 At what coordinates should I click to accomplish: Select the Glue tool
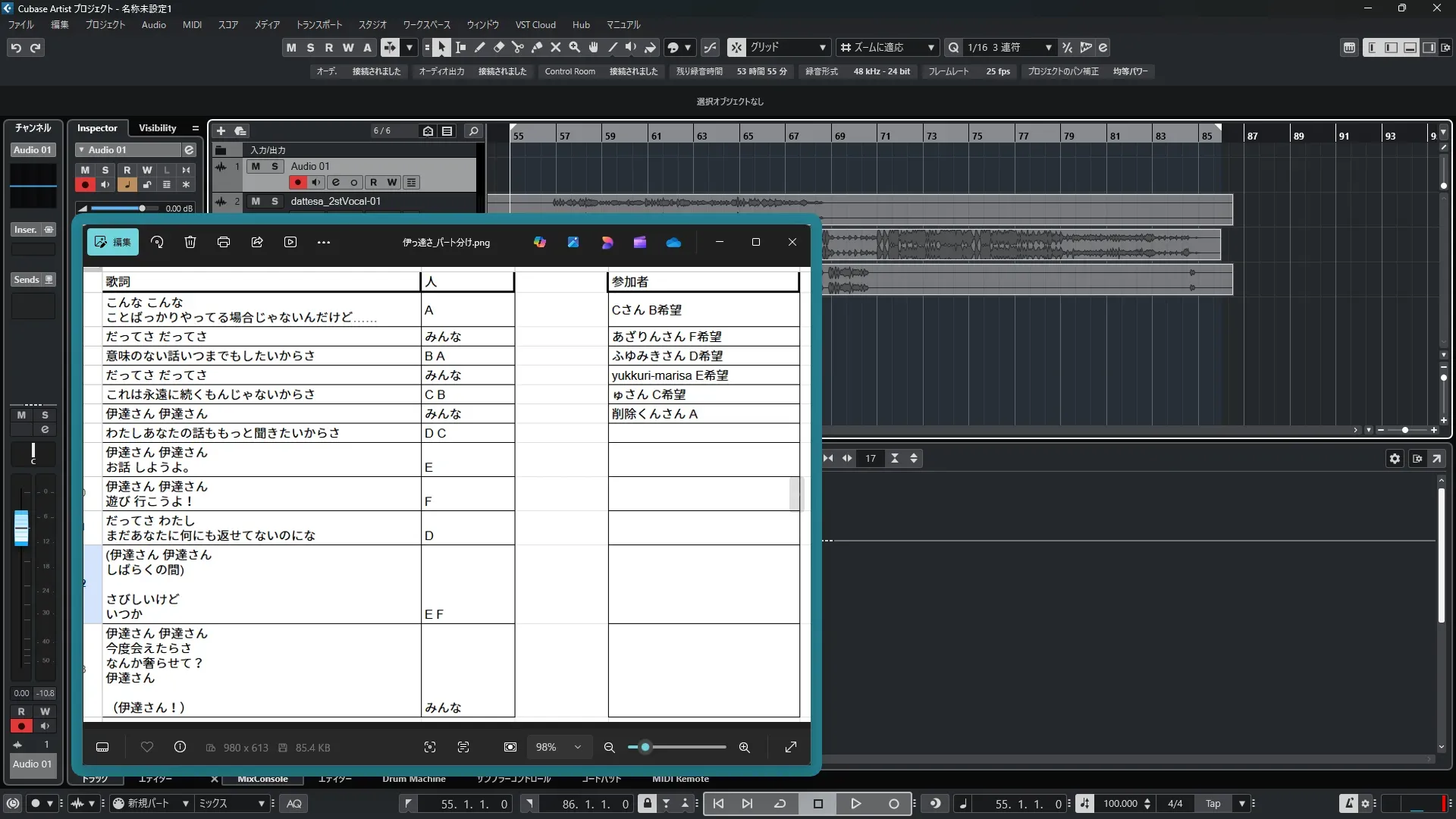pos(537,48)
